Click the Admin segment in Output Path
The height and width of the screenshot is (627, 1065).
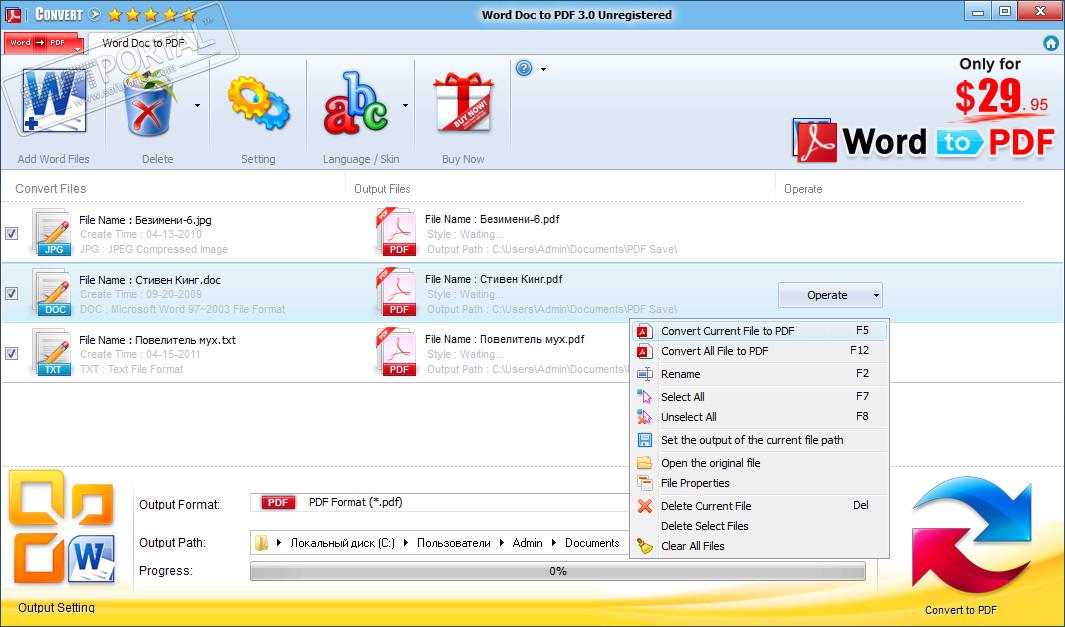(527, 543)
